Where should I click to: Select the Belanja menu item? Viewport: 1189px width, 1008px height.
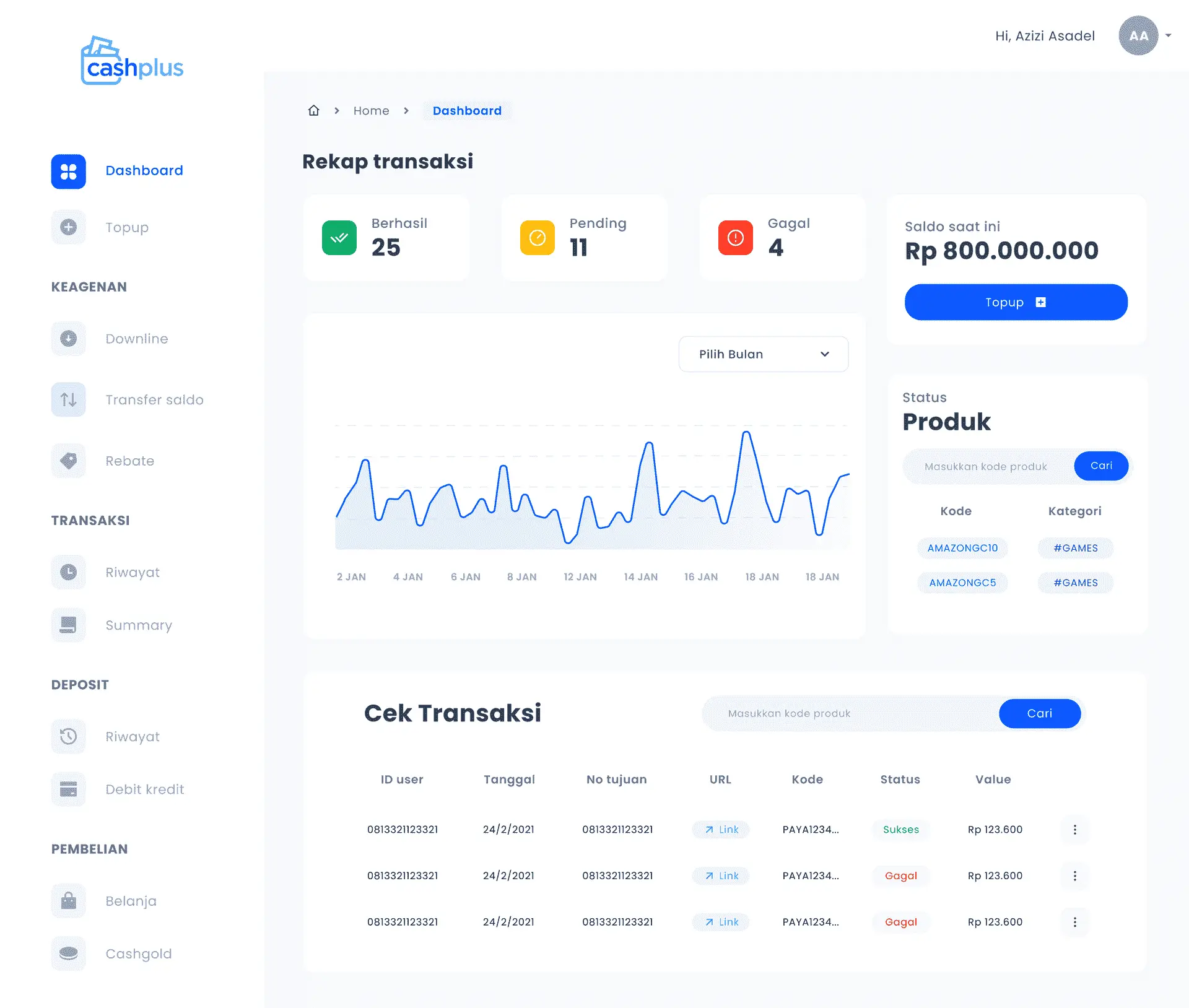point(129,901)
